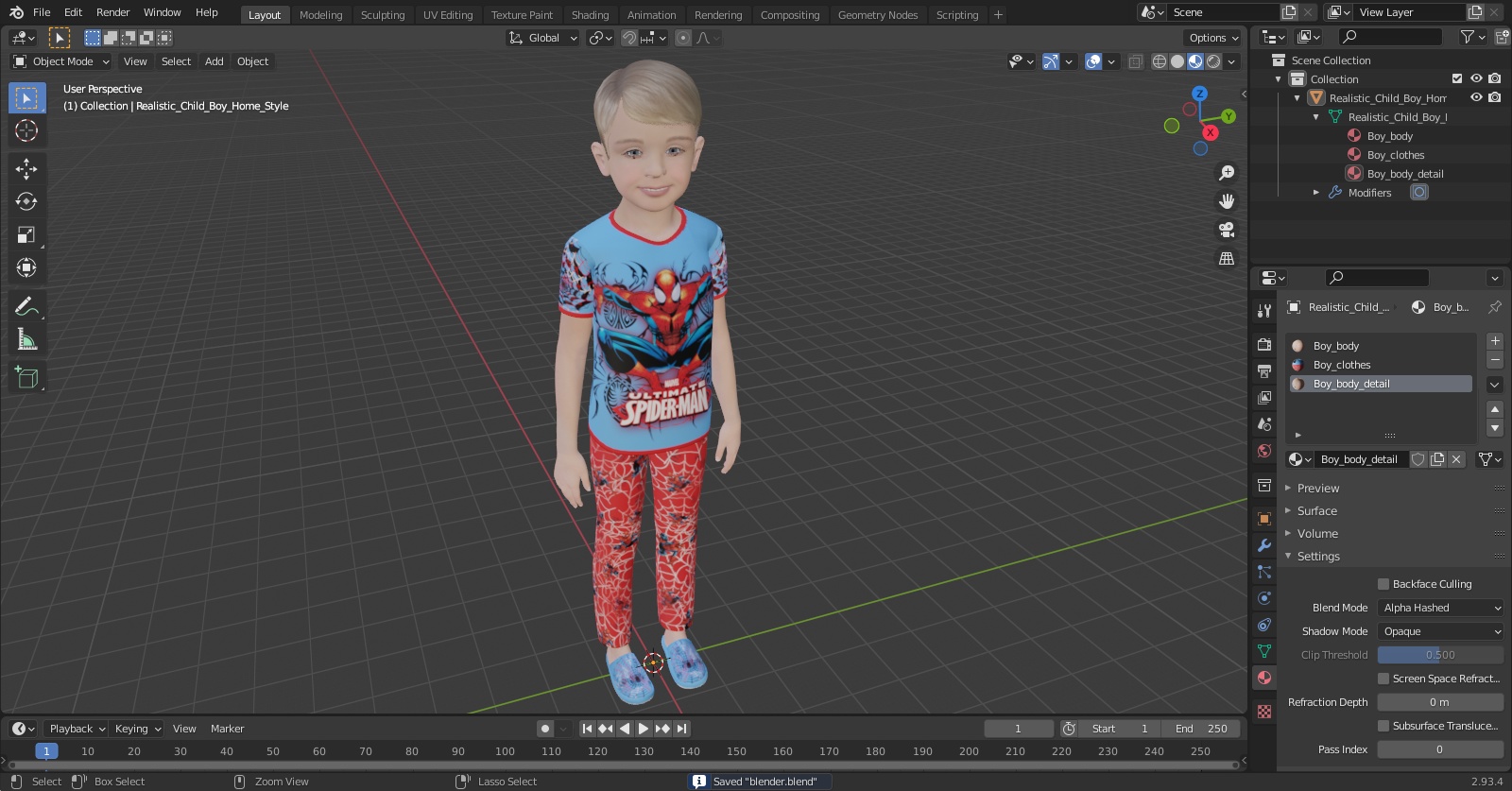Open the viewport Options dropdown
The width and height of the screenshot is (1512, 791).
(x=1213, y=38)
